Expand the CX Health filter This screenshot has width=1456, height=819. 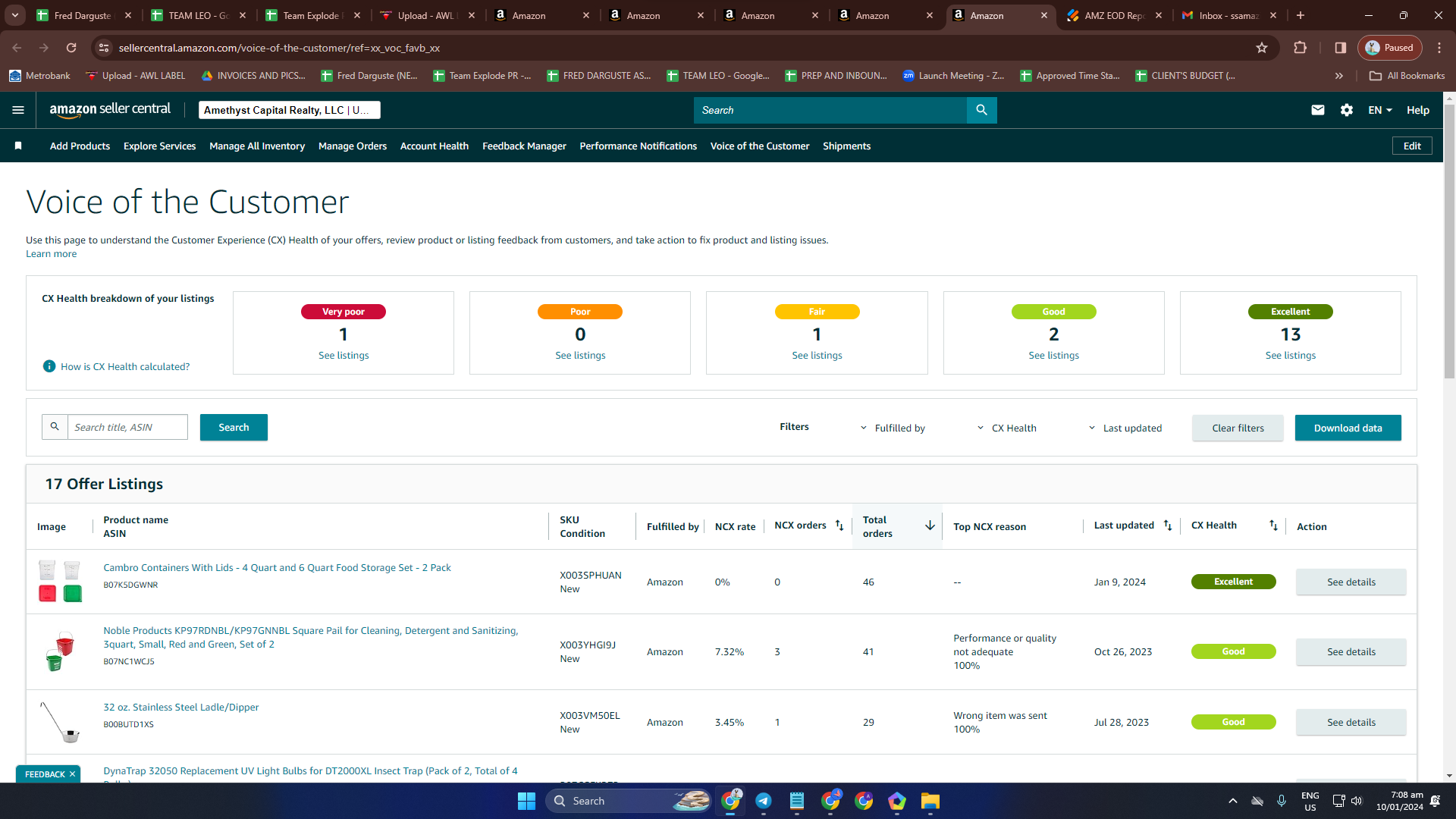1006,428
